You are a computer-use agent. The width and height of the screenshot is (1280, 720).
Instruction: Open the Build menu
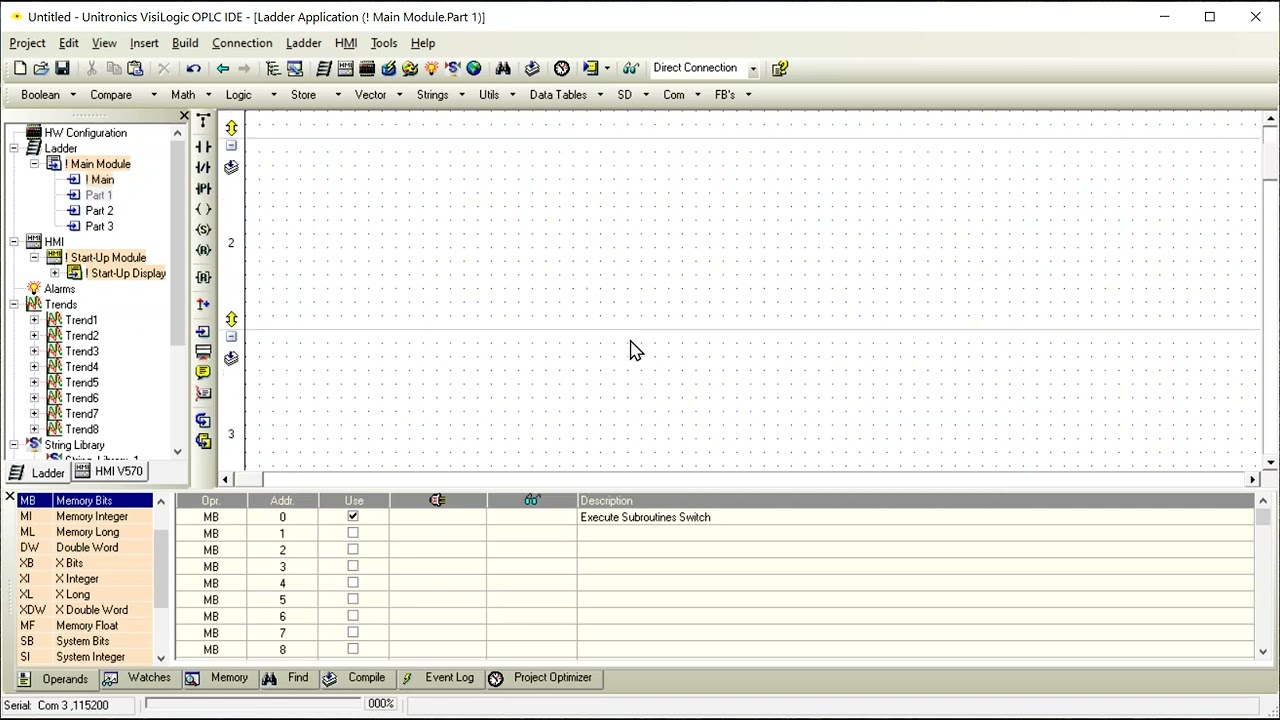185,43
